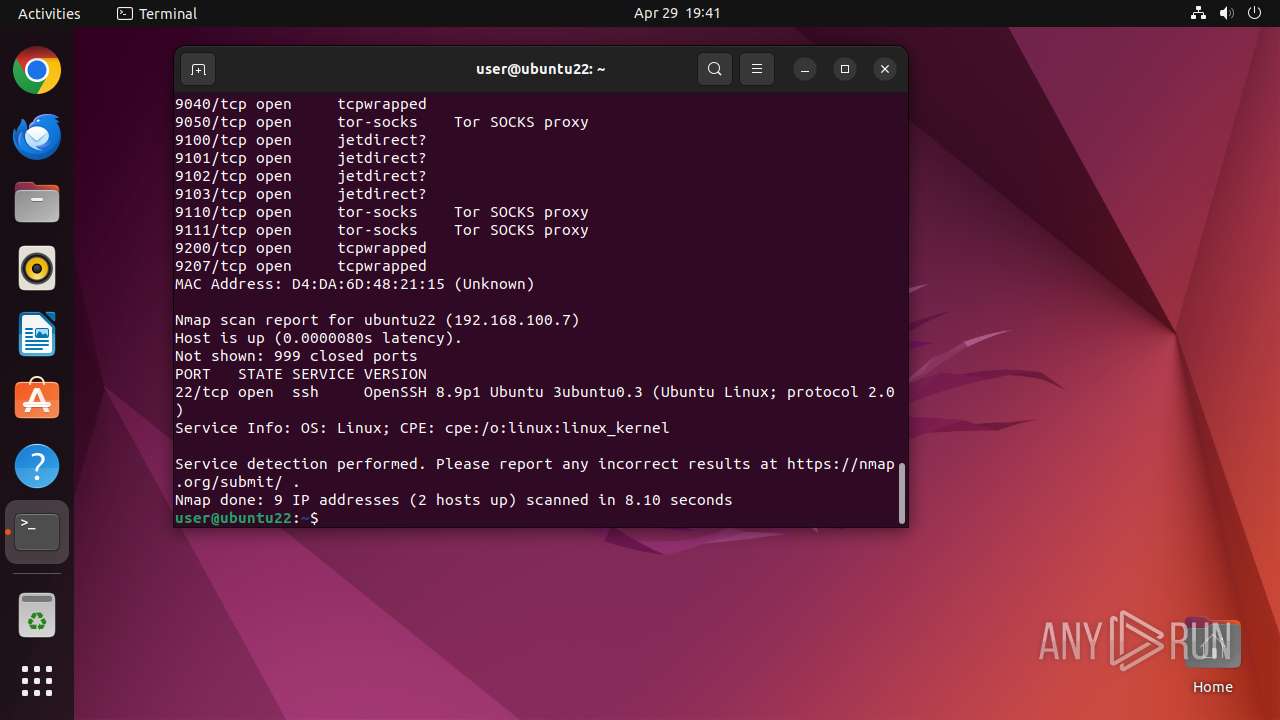Click the 'PORT STATE SERVICE VERSION' header line
This screenshot has width=1280, height=720.
tap(301, 374)
